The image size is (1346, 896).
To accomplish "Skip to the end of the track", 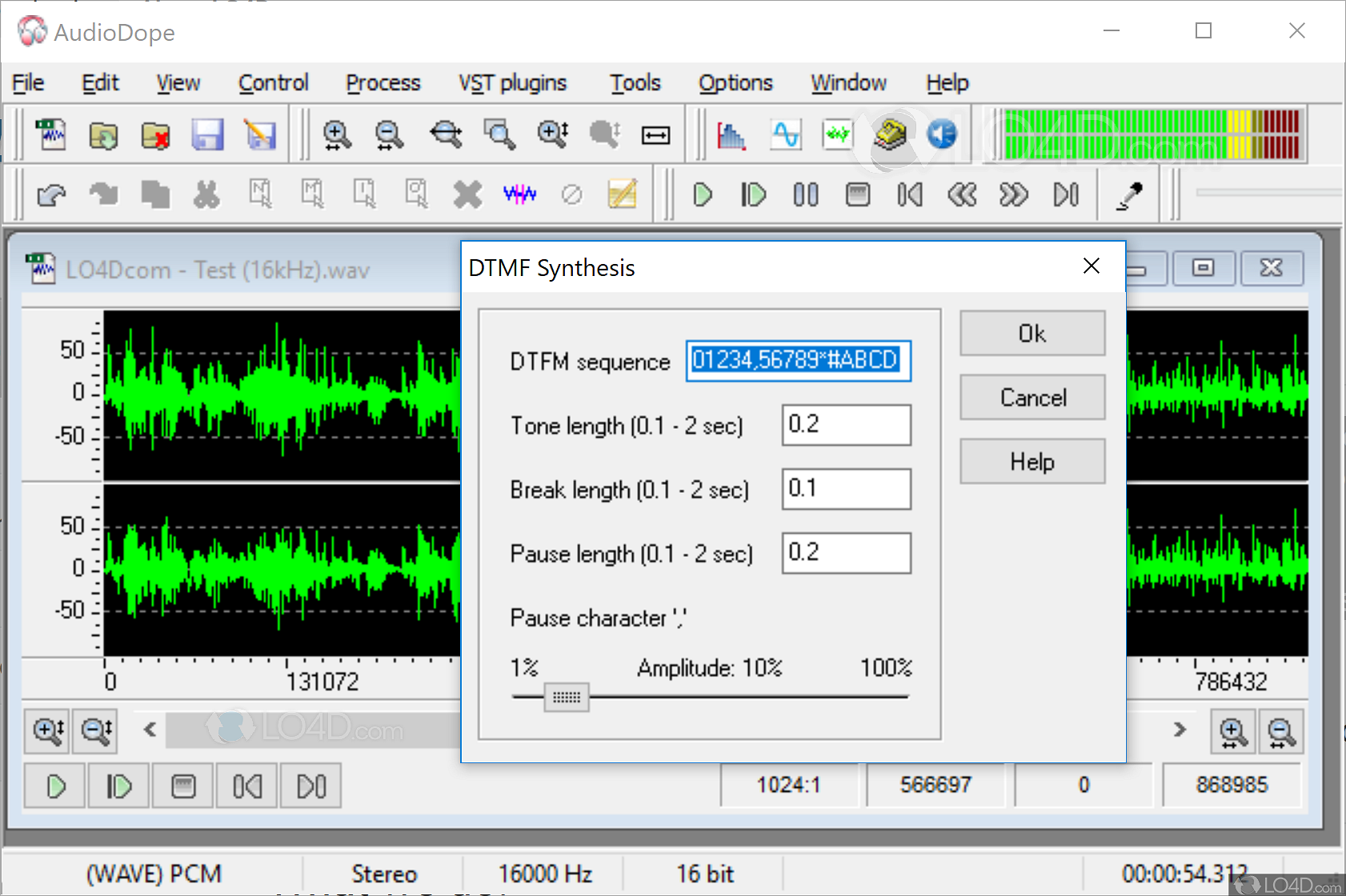I will (1065, 194).
